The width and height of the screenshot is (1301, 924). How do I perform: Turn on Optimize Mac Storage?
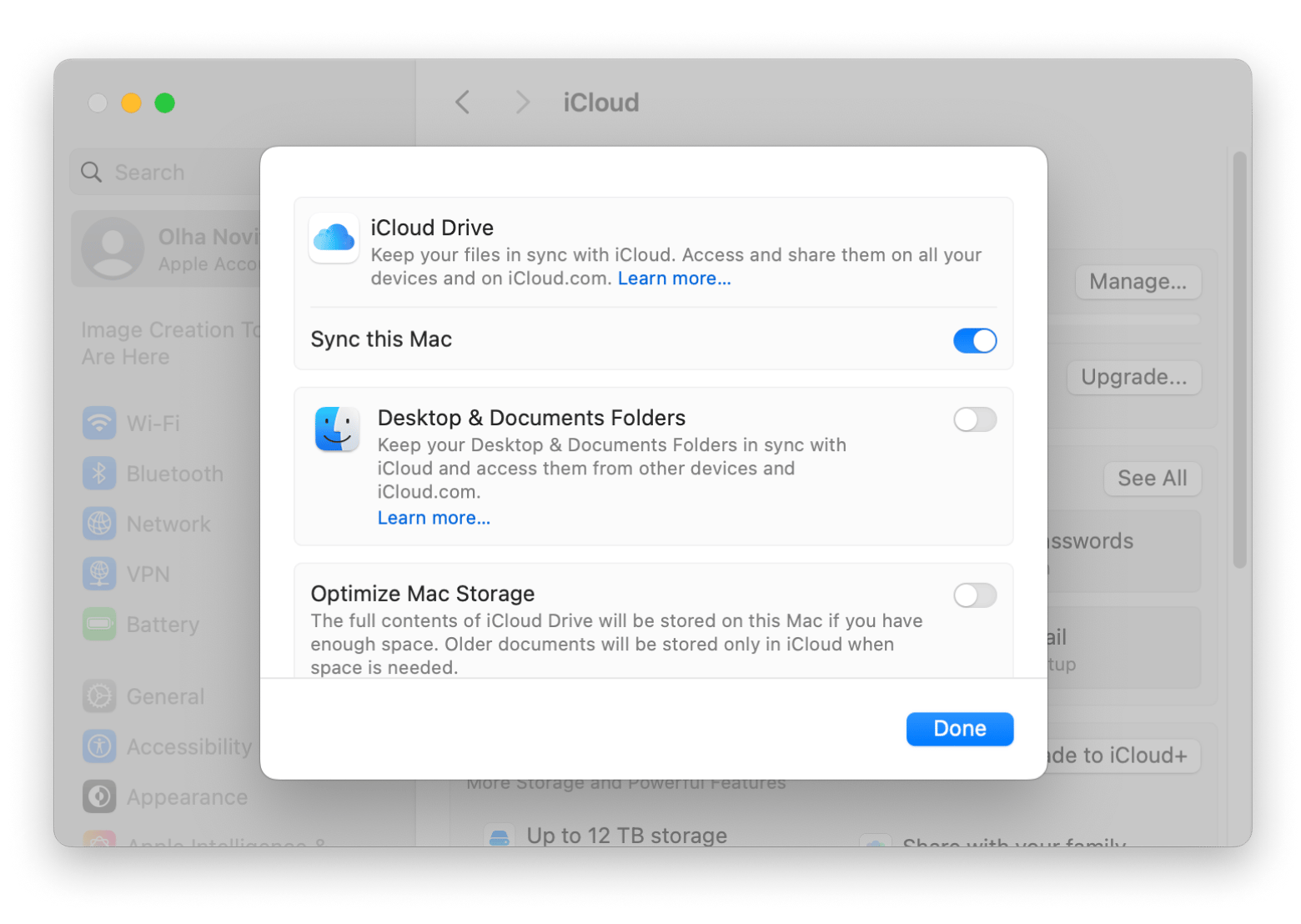click(974, 595)
